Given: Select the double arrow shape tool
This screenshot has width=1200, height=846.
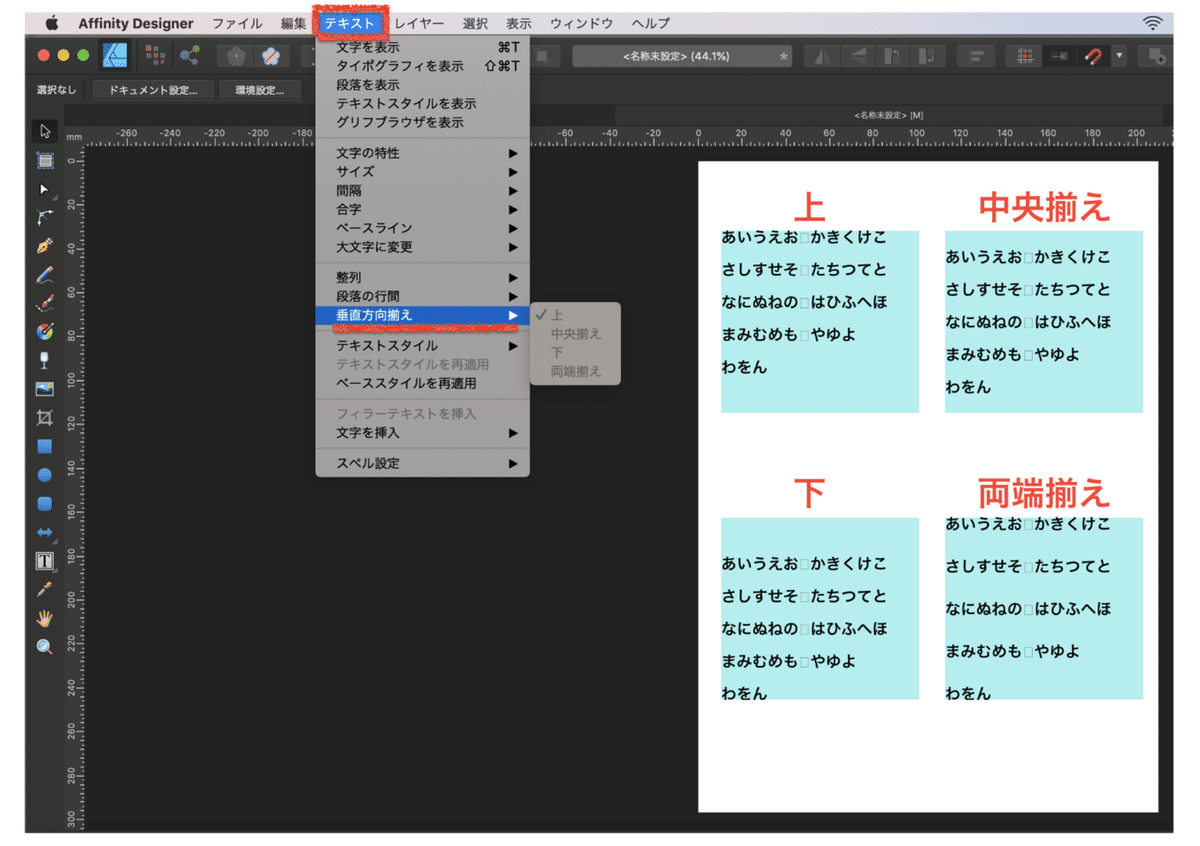Looking at the screenshot, I should click(x=45, y=532).
